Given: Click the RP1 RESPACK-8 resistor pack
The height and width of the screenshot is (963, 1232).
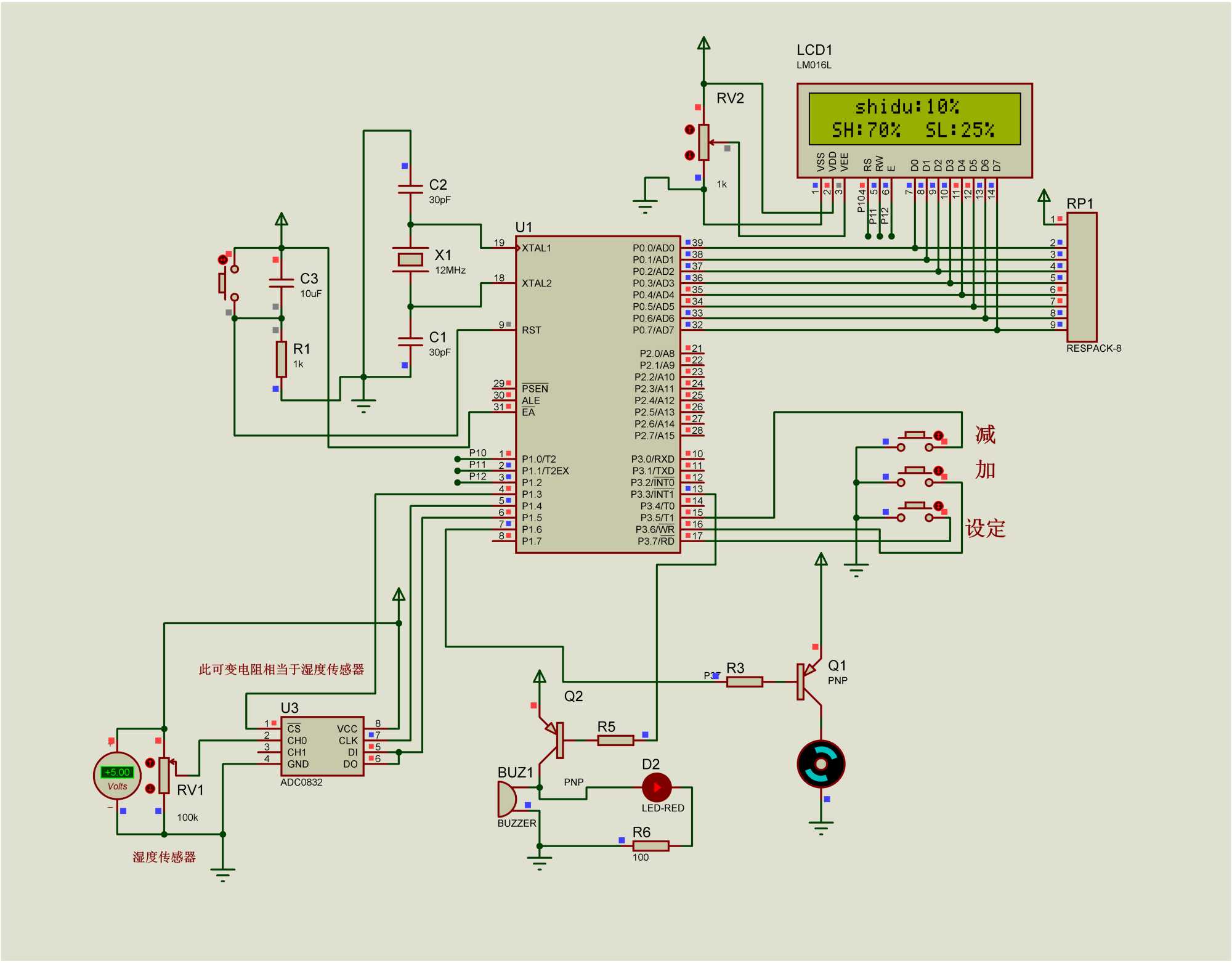Looking at the screenshot, I should coord(1082,277).
